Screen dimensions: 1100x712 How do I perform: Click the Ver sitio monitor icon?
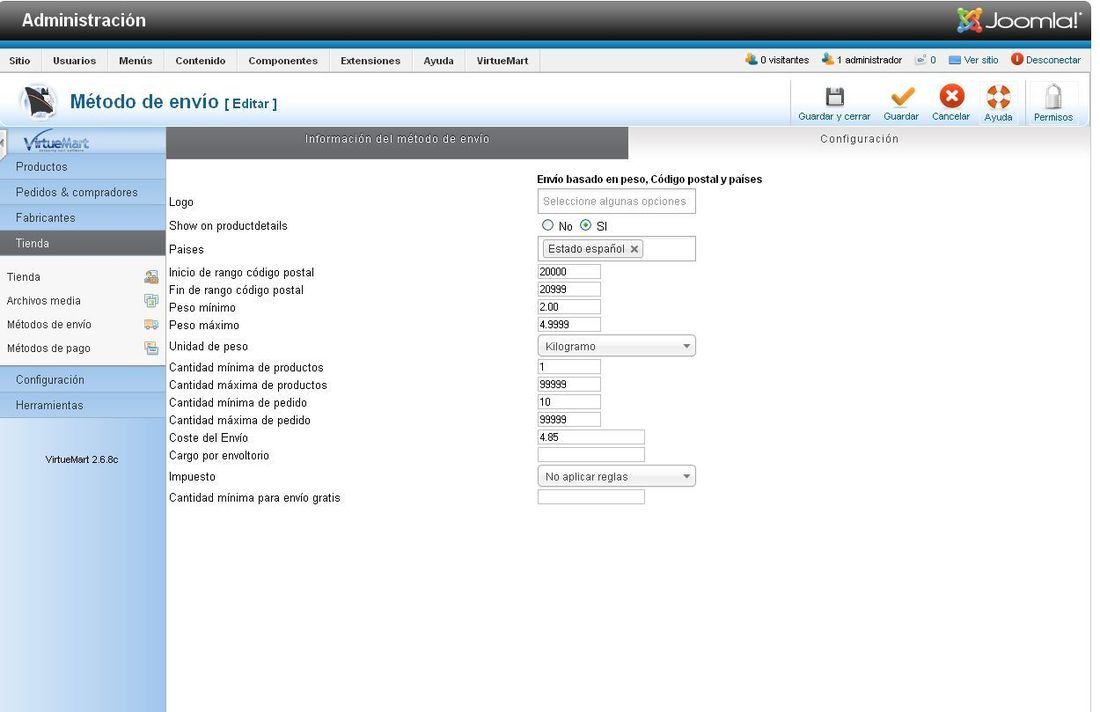(954, 60)
